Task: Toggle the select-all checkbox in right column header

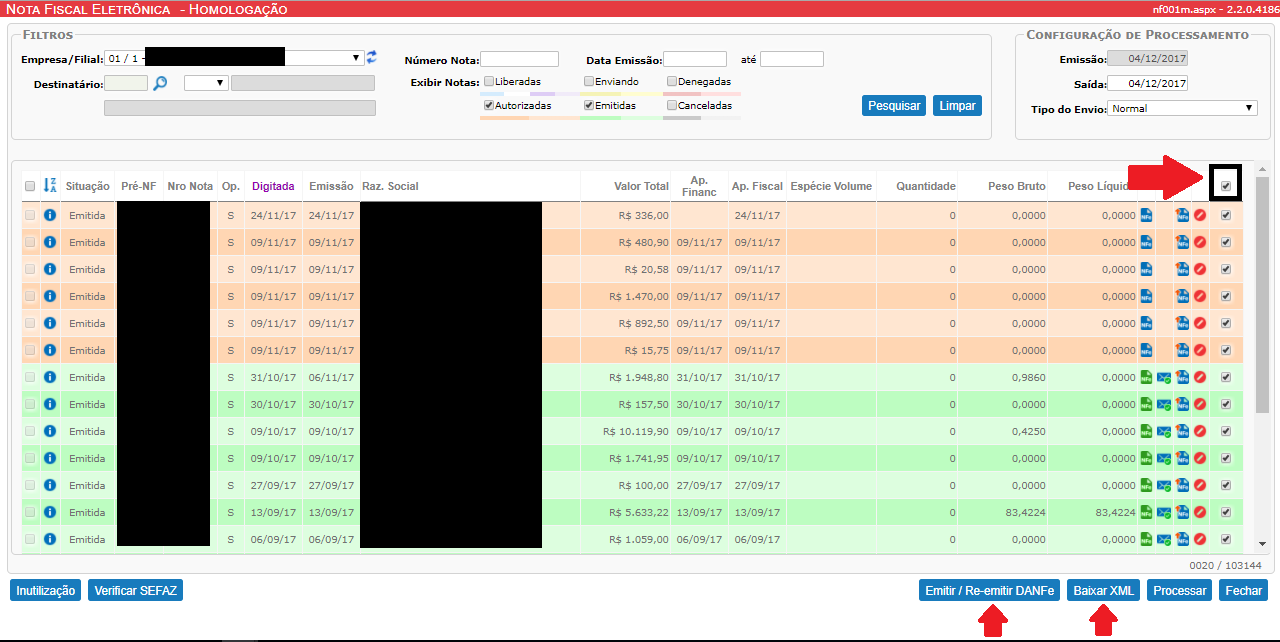Action: tap(1226, 185)
